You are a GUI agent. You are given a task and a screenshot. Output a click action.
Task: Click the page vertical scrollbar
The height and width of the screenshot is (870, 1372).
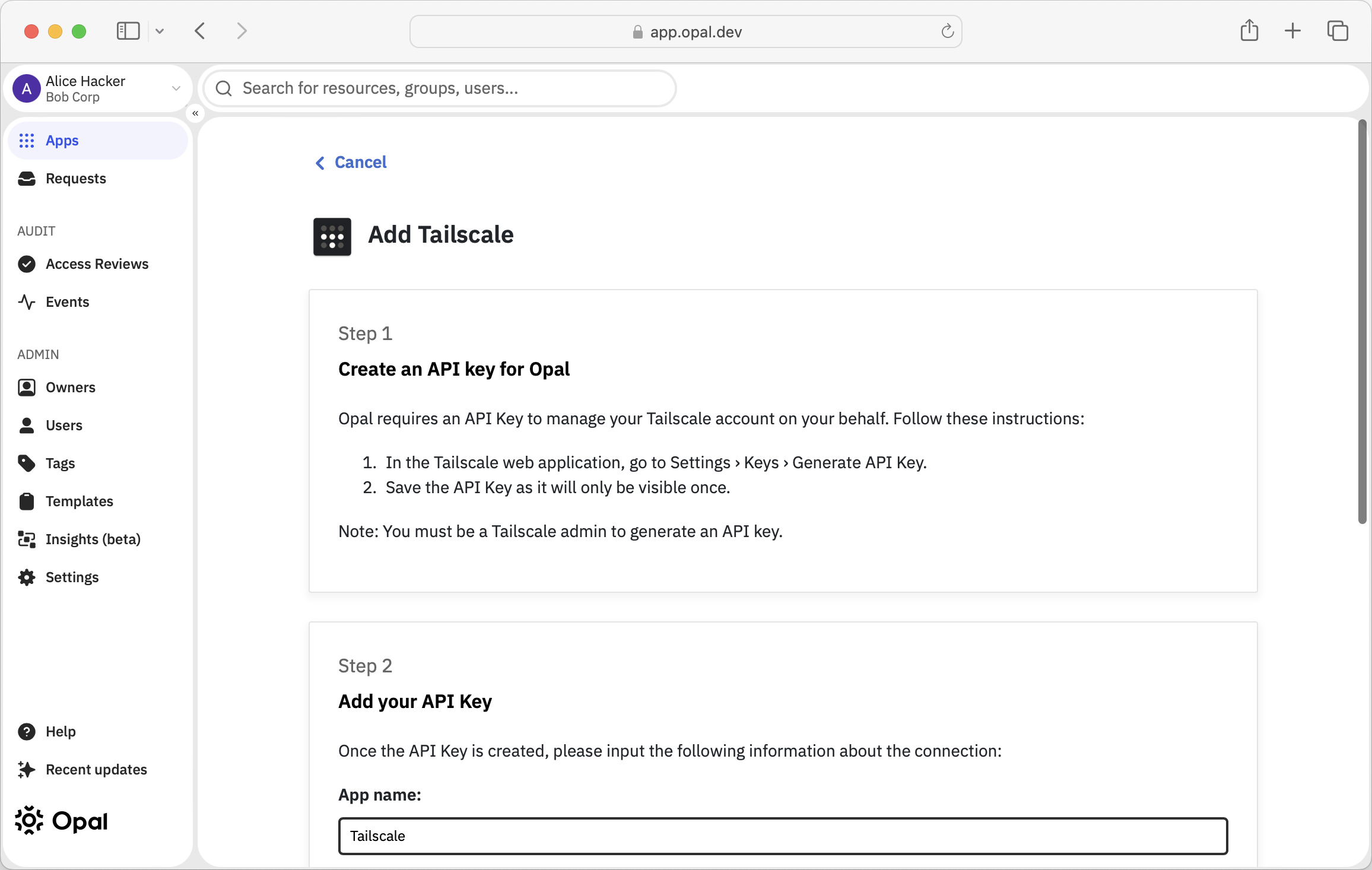coord(1362,322)
